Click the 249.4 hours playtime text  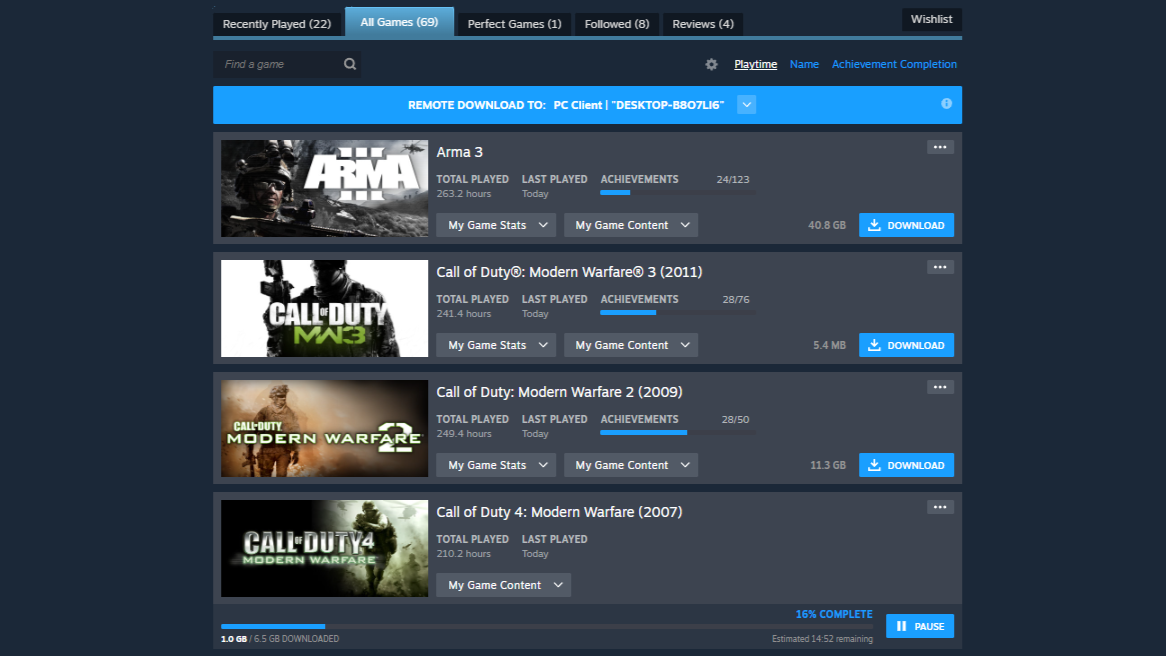(x=463, y=434)
